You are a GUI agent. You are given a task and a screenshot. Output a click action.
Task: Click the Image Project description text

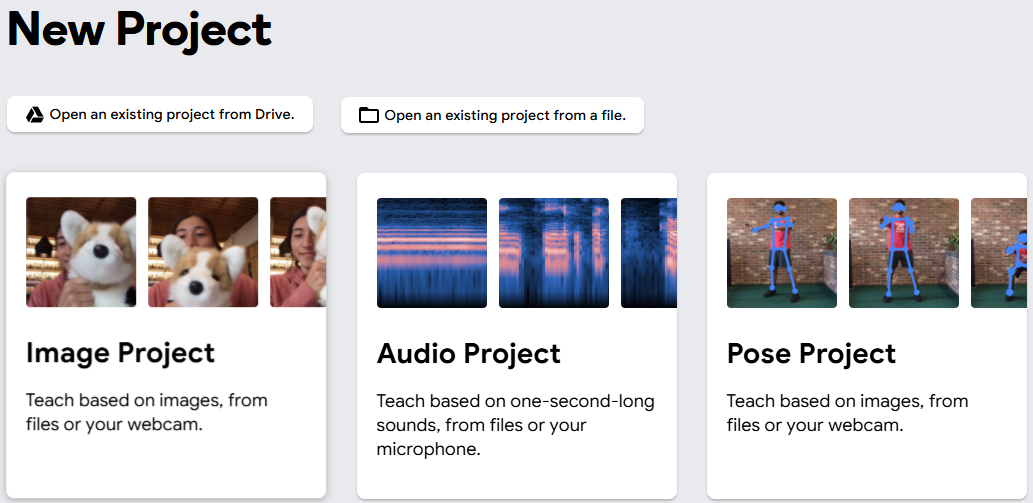[147, 413]
